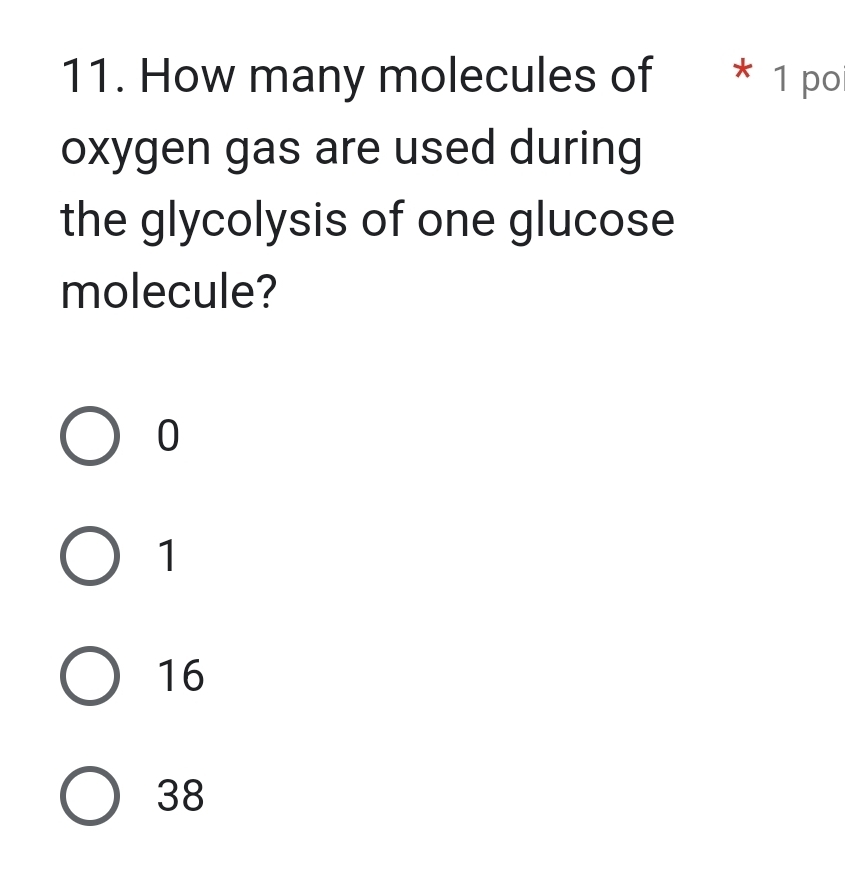Click the label text 16
Screen dimensions: 845x876
point(180,677)
